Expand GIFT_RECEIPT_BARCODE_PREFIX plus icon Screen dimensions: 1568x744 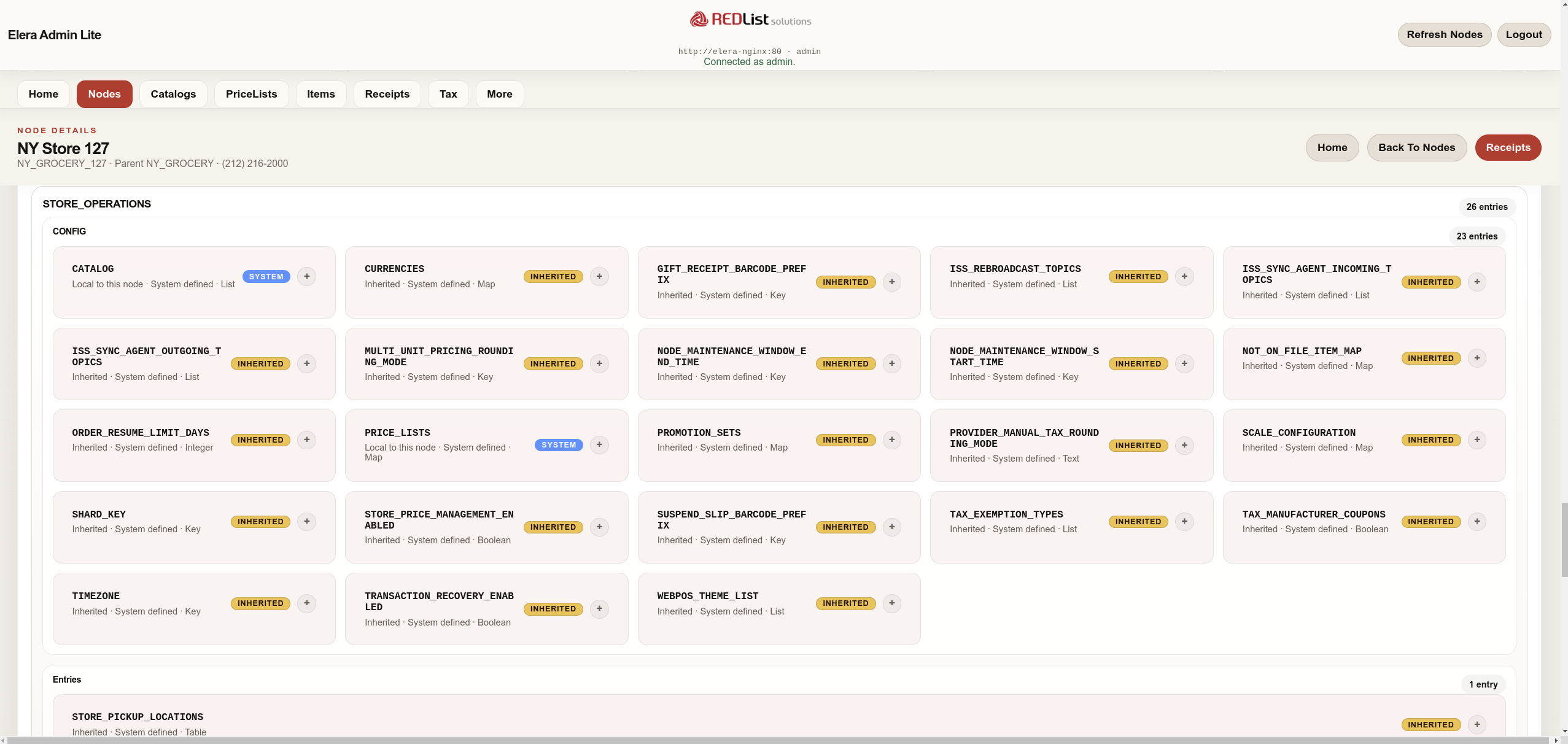(x=891, y=282)
